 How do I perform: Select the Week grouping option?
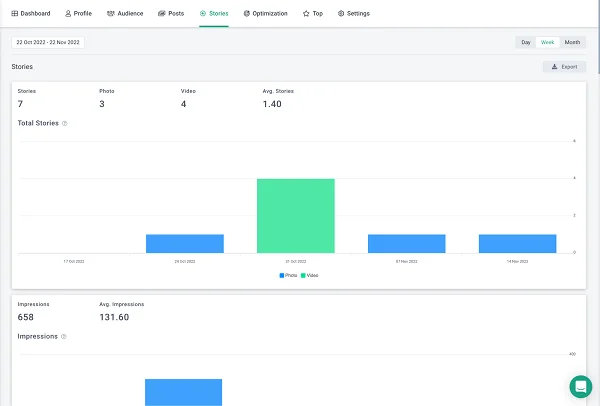[547, 43]
